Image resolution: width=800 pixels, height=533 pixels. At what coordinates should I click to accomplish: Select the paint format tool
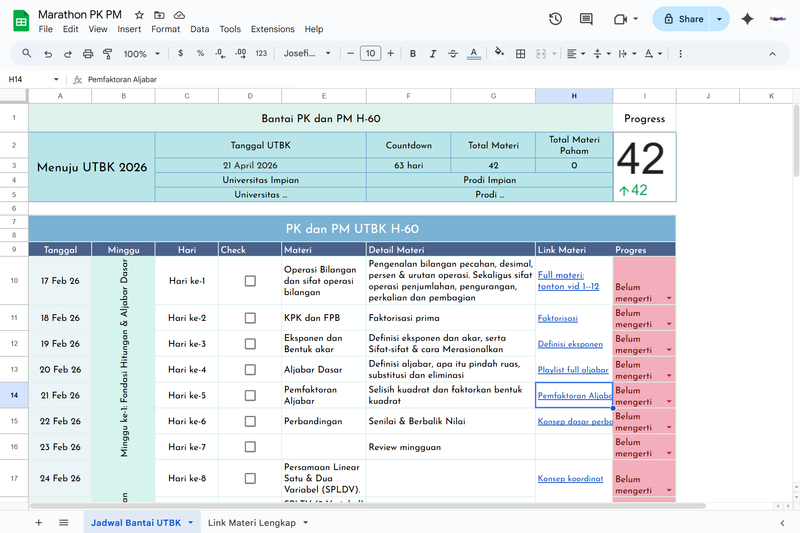point(108,53)
